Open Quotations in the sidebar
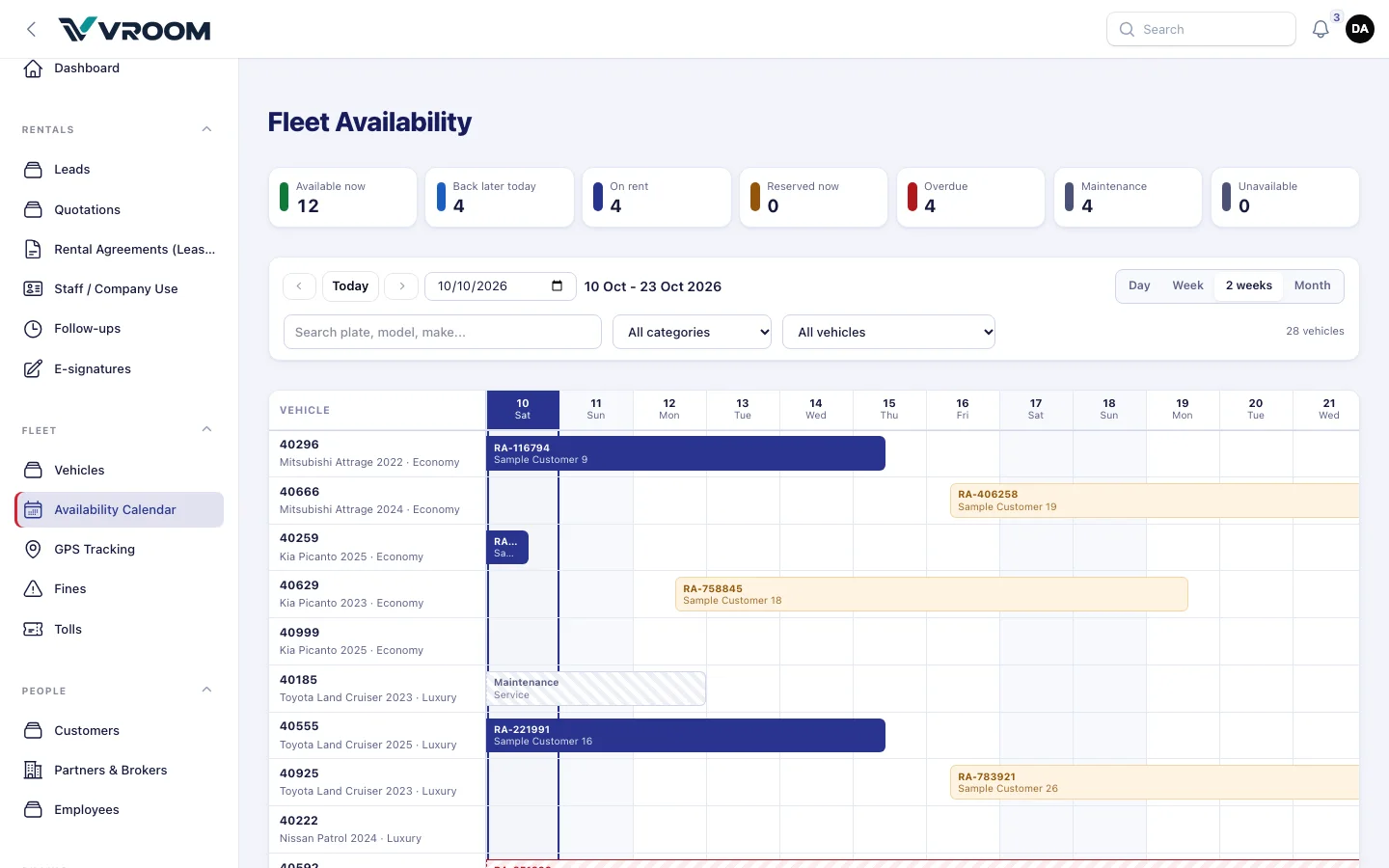The image size is (1389, 868). [120, 209]
